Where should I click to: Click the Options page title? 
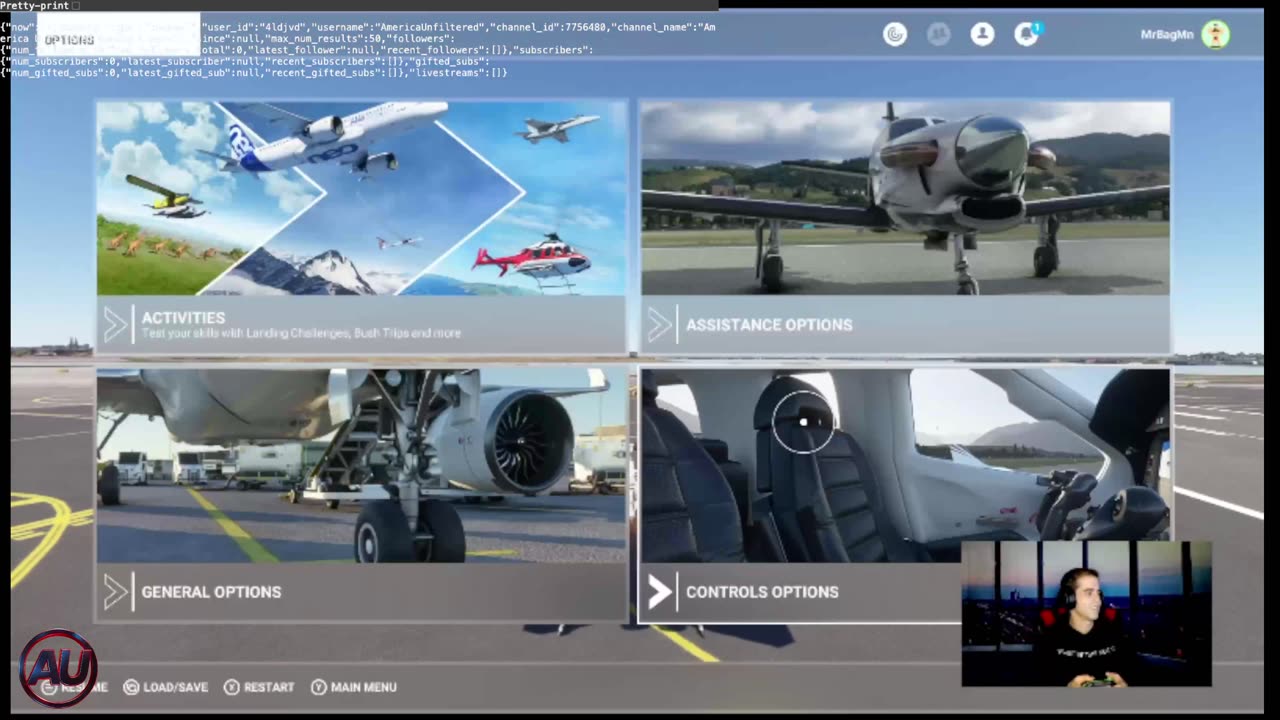tap(69, 40)
